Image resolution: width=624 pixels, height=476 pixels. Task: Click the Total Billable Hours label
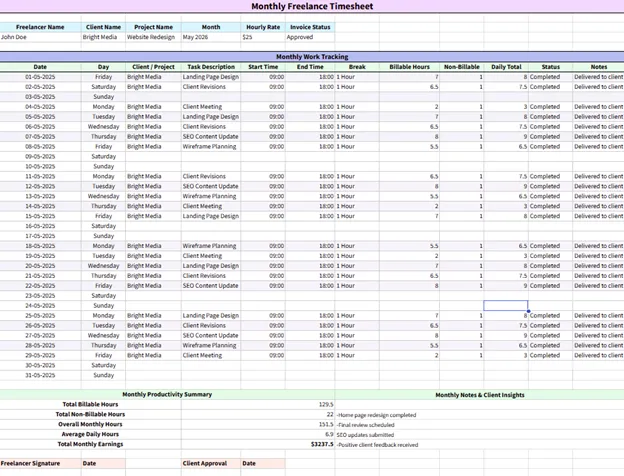[x=90, y=404]
